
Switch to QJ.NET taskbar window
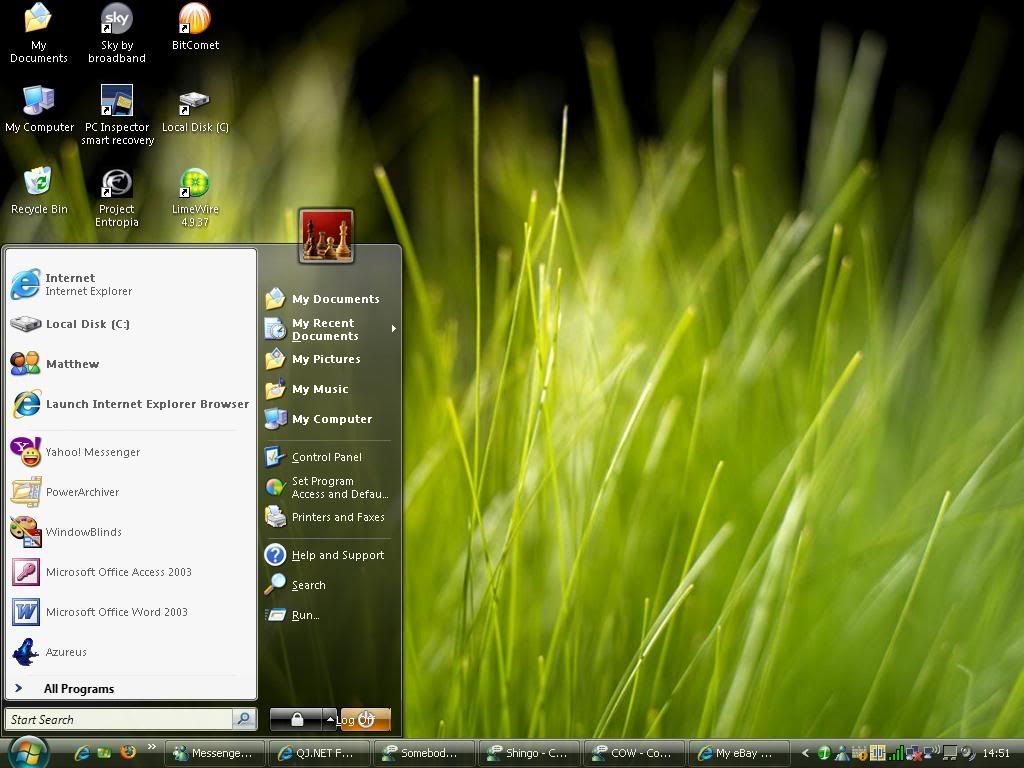pyautogui.click(x=319, y=753)
